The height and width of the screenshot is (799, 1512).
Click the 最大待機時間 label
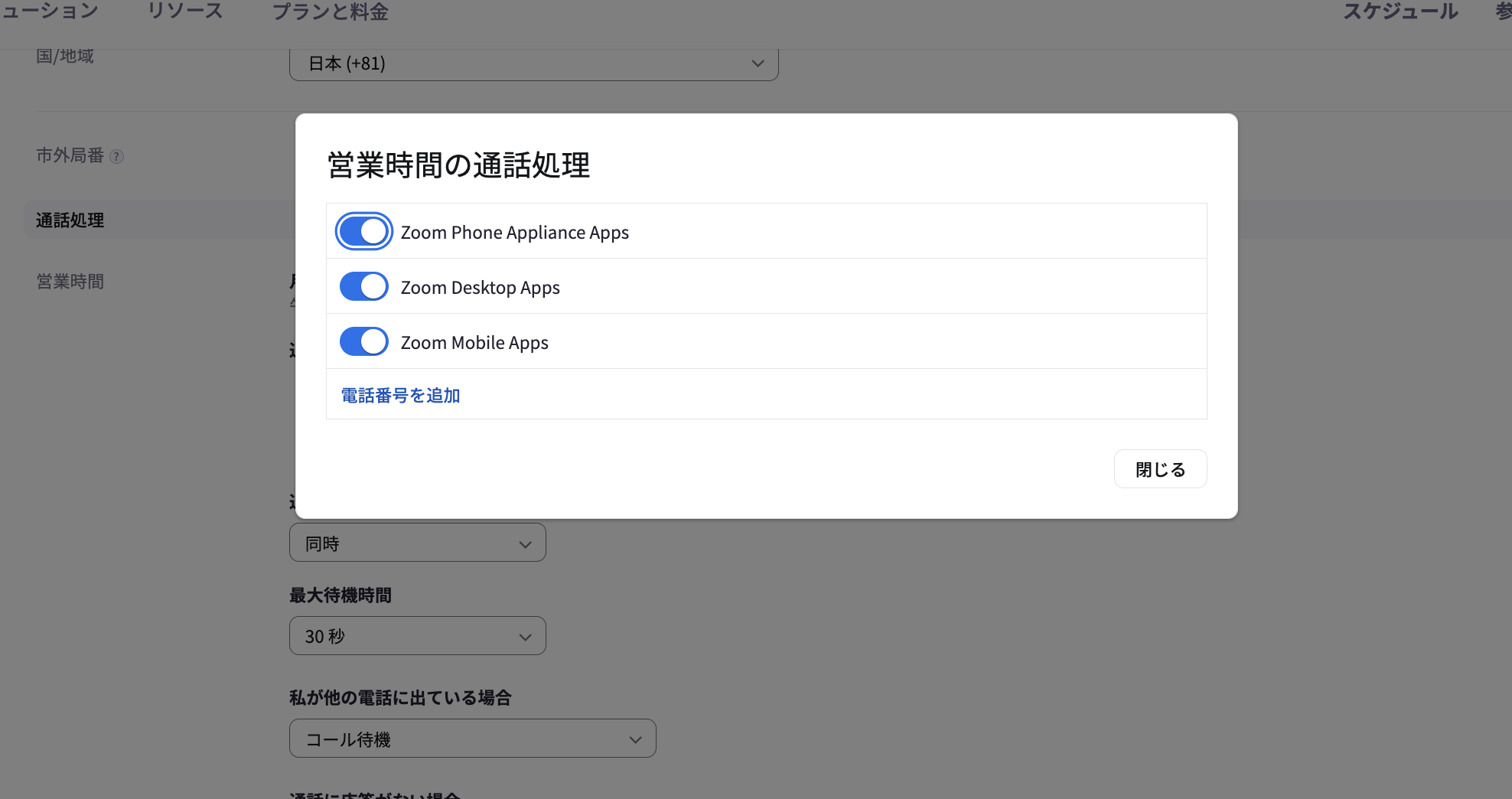coord(341,595)
